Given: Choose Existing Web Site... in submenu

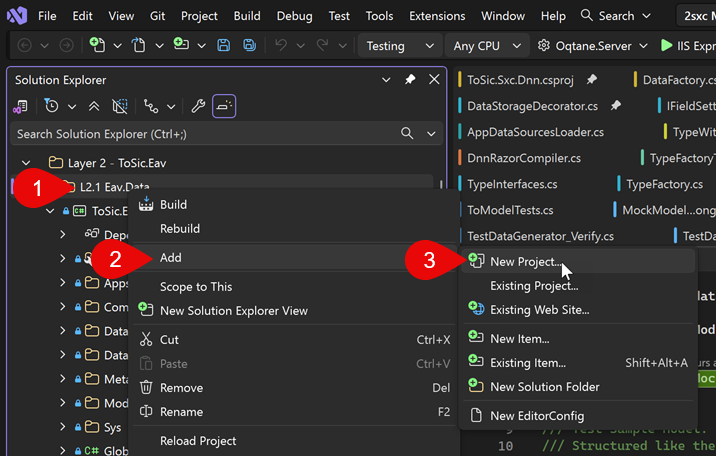Looking at the screenshot, I should [x=578, y=310].
